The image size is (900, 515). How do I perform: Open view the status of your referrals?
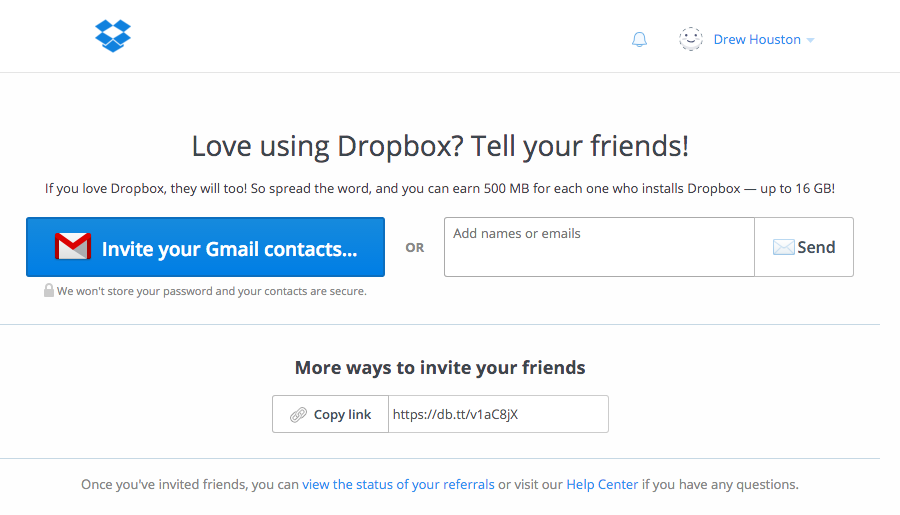pos(398,485)
